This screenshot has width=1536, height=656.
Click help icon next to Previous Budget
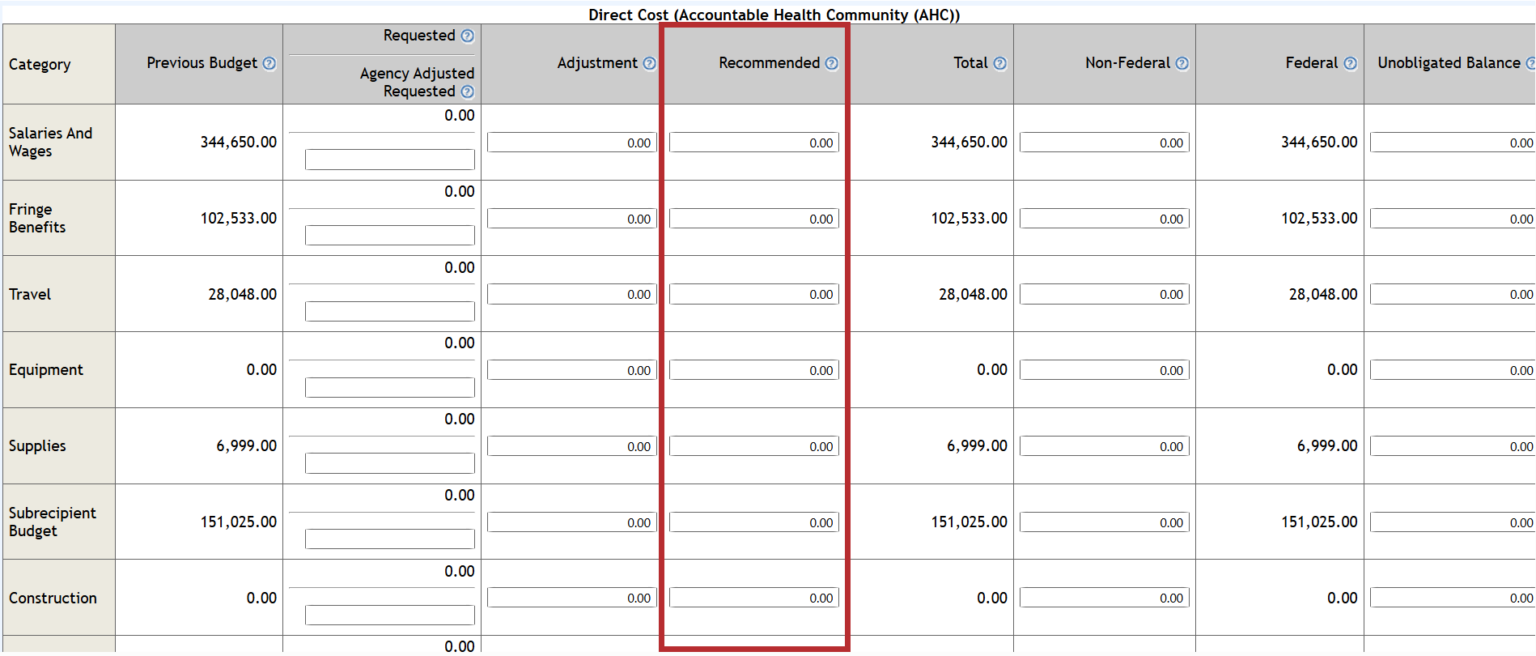(269, 64)
